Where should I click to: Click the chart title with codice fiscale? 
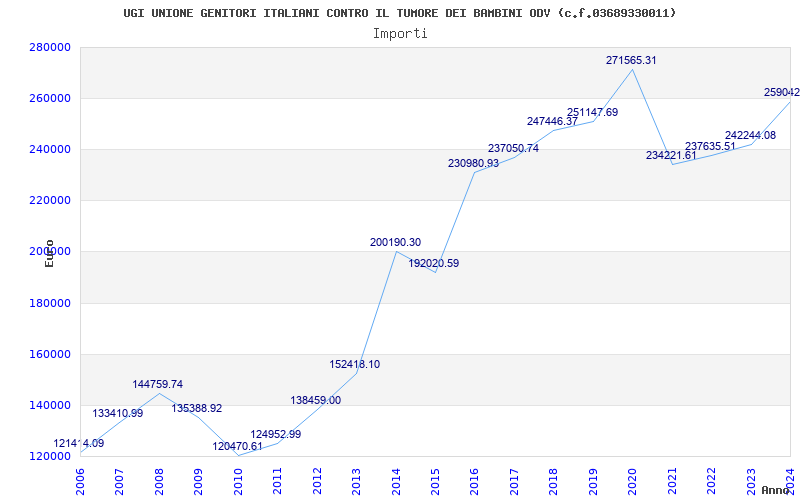pyautogui.click(x=399, y=13)
